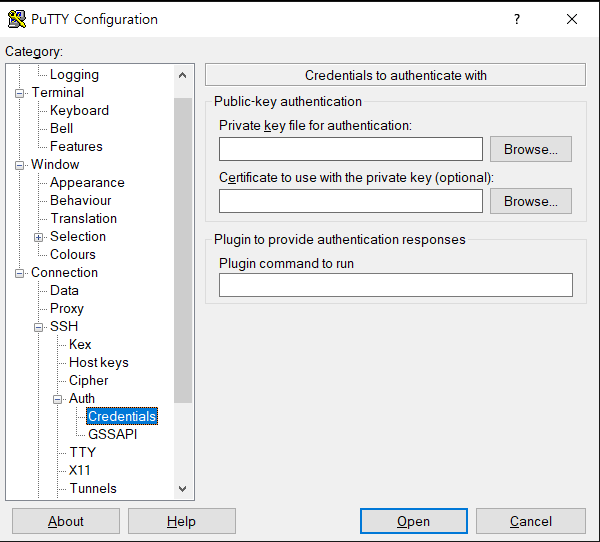Select the Translation category
The image size is (600, 542).
[x=83, y=218]
